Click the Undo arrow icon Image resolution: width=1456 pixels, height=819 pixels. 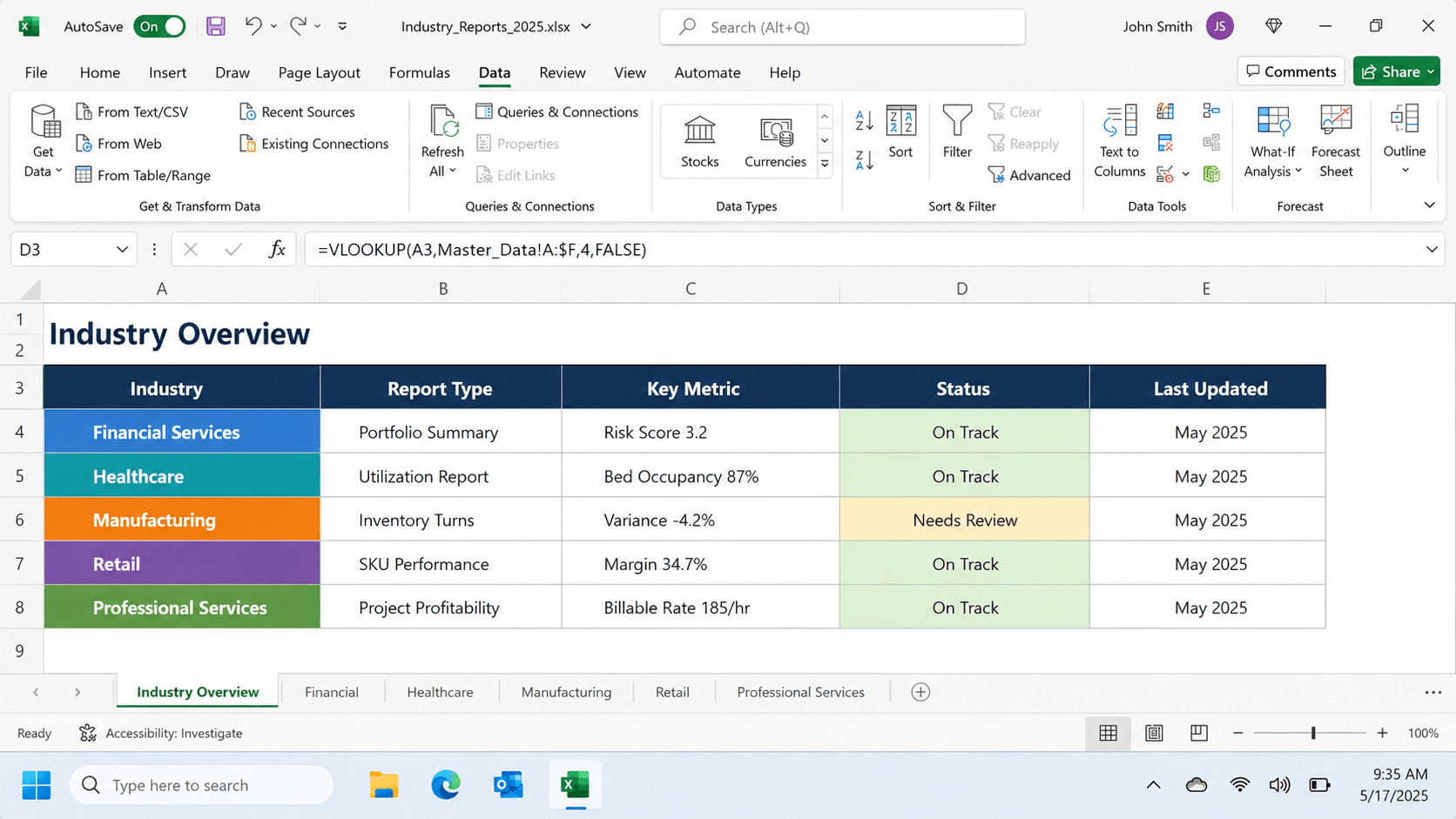(253, 26)
